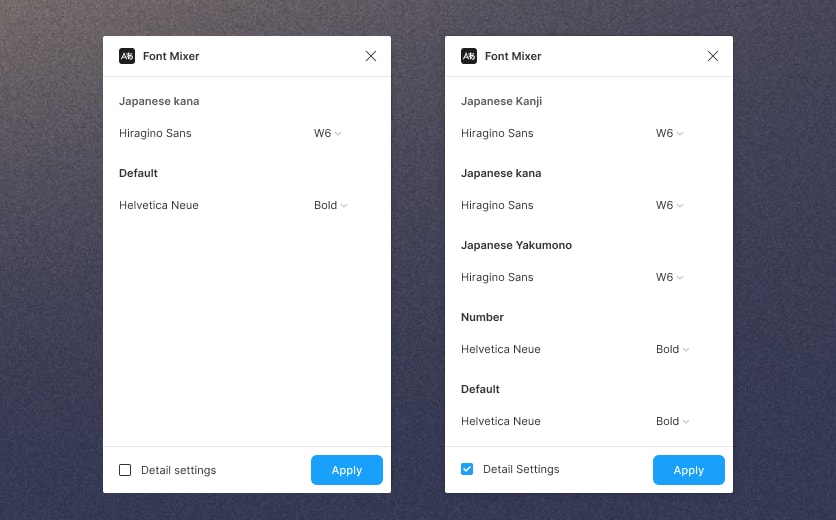
Task: Uncheck the checked Detail Settings checkbox
Action: pyautogui.click(x=467, y=469)
